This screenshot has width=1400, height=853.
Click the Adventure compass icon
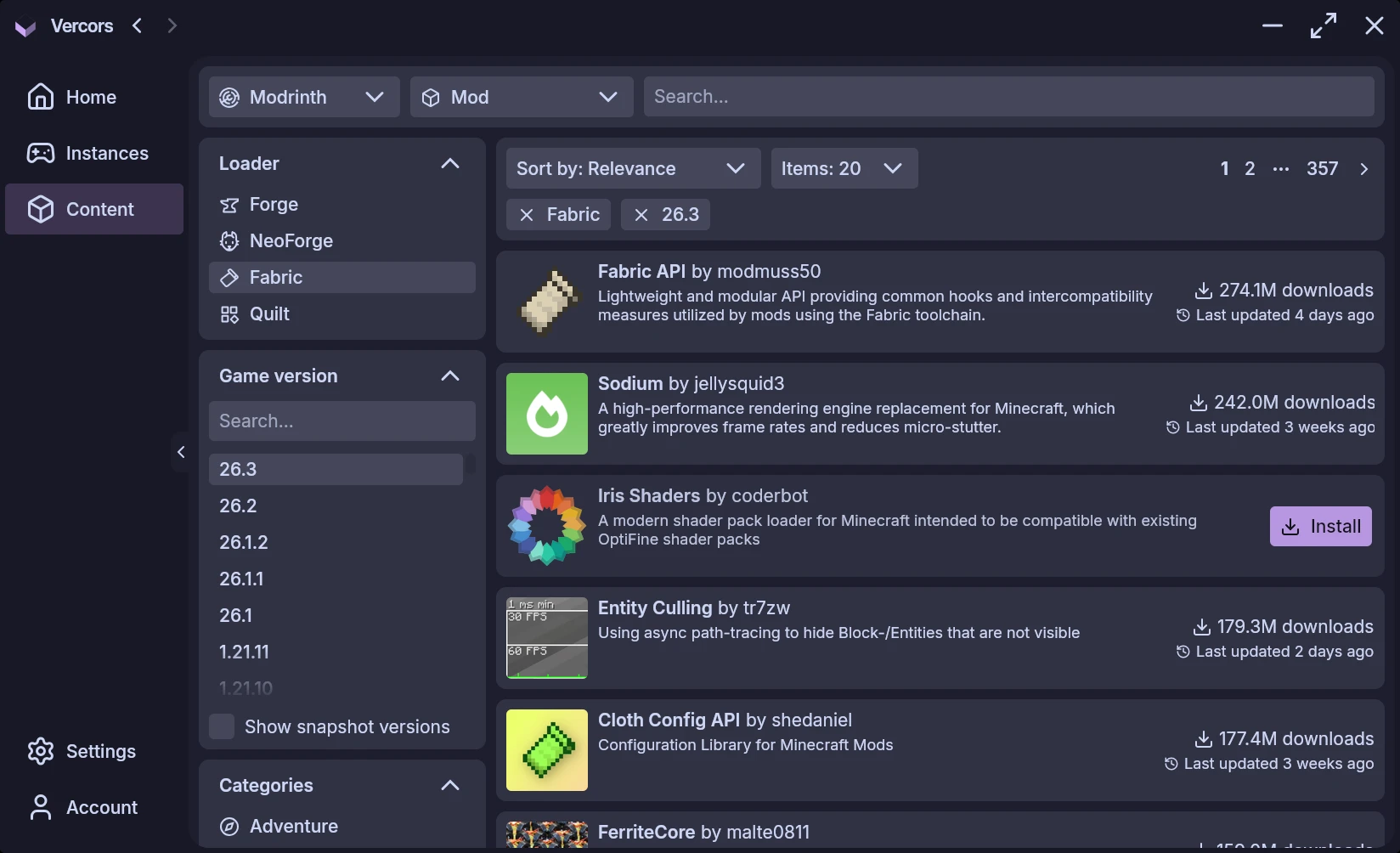[x=229, y=826]
